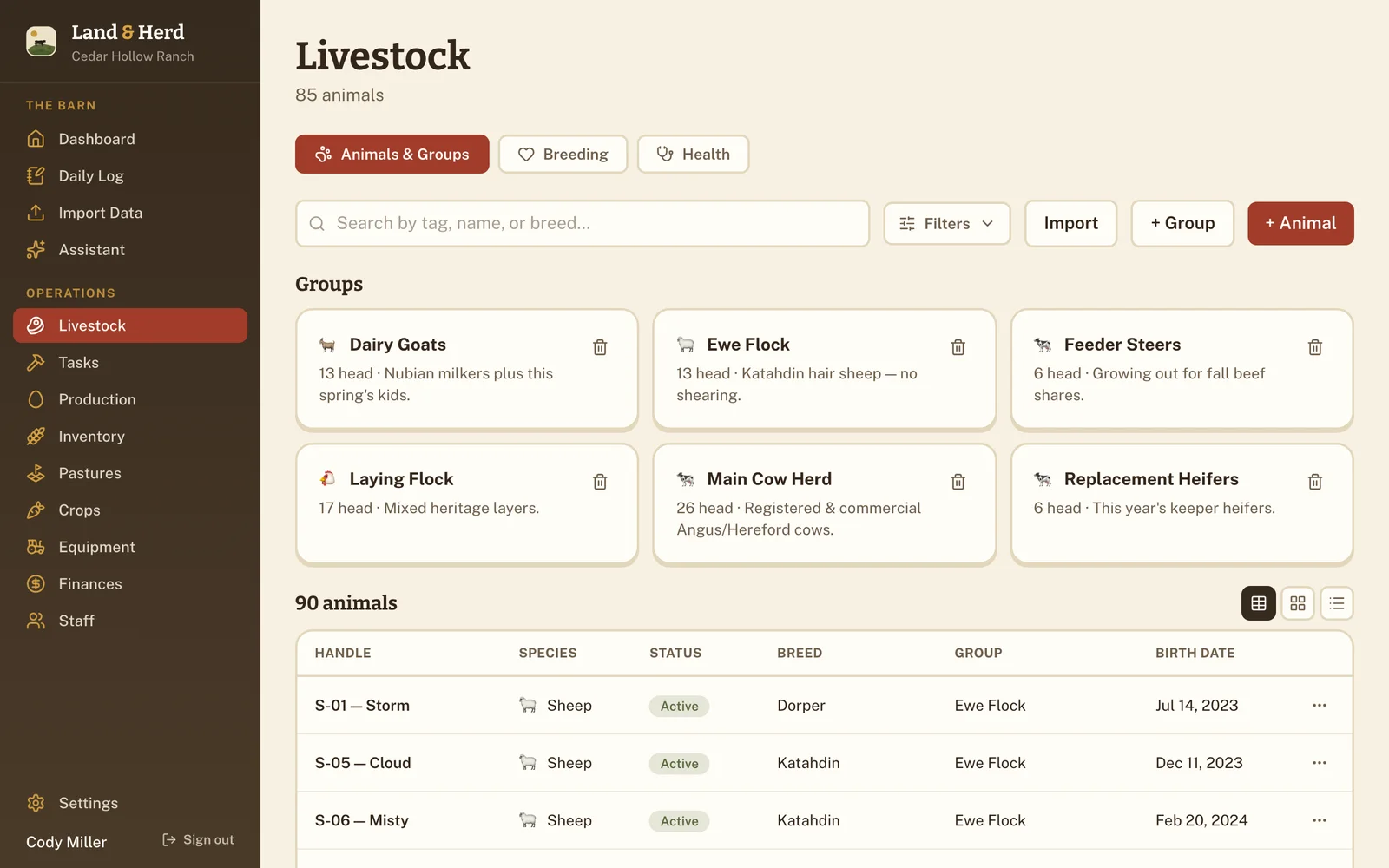The height and width of the screenshot is (868, 1389).
Task: Sort by the BIRTH DATE column header
Action: pyautogui.click(x=1195, y=653)
